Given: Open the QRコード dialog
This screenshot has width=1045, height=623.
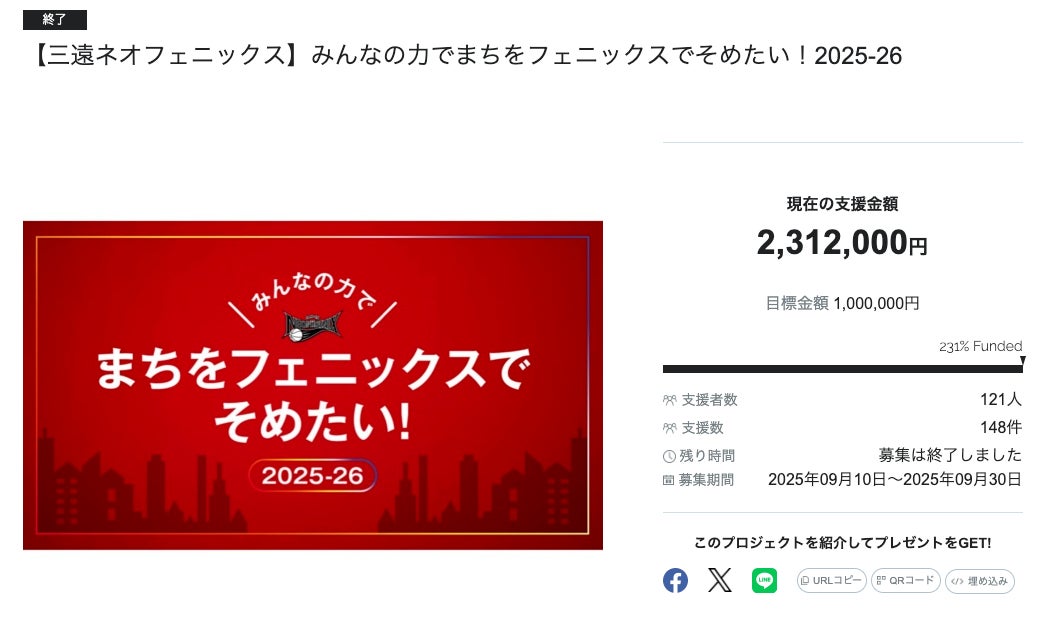Looking at the screenshot, I should [905, 580].
